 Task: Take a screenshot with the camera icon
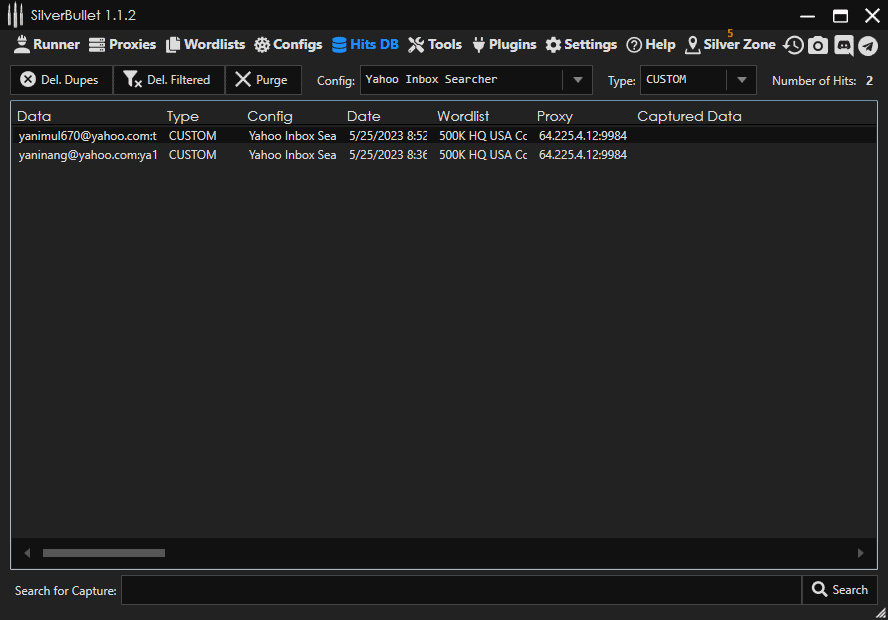click(818, 45)
